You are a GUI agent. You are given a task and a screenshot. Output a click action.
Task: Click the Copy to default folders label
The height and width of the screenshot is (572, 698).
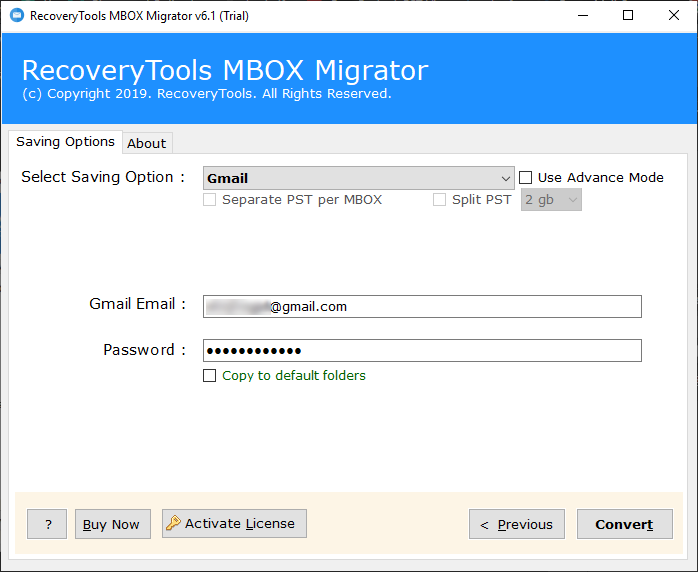(294, 375)
